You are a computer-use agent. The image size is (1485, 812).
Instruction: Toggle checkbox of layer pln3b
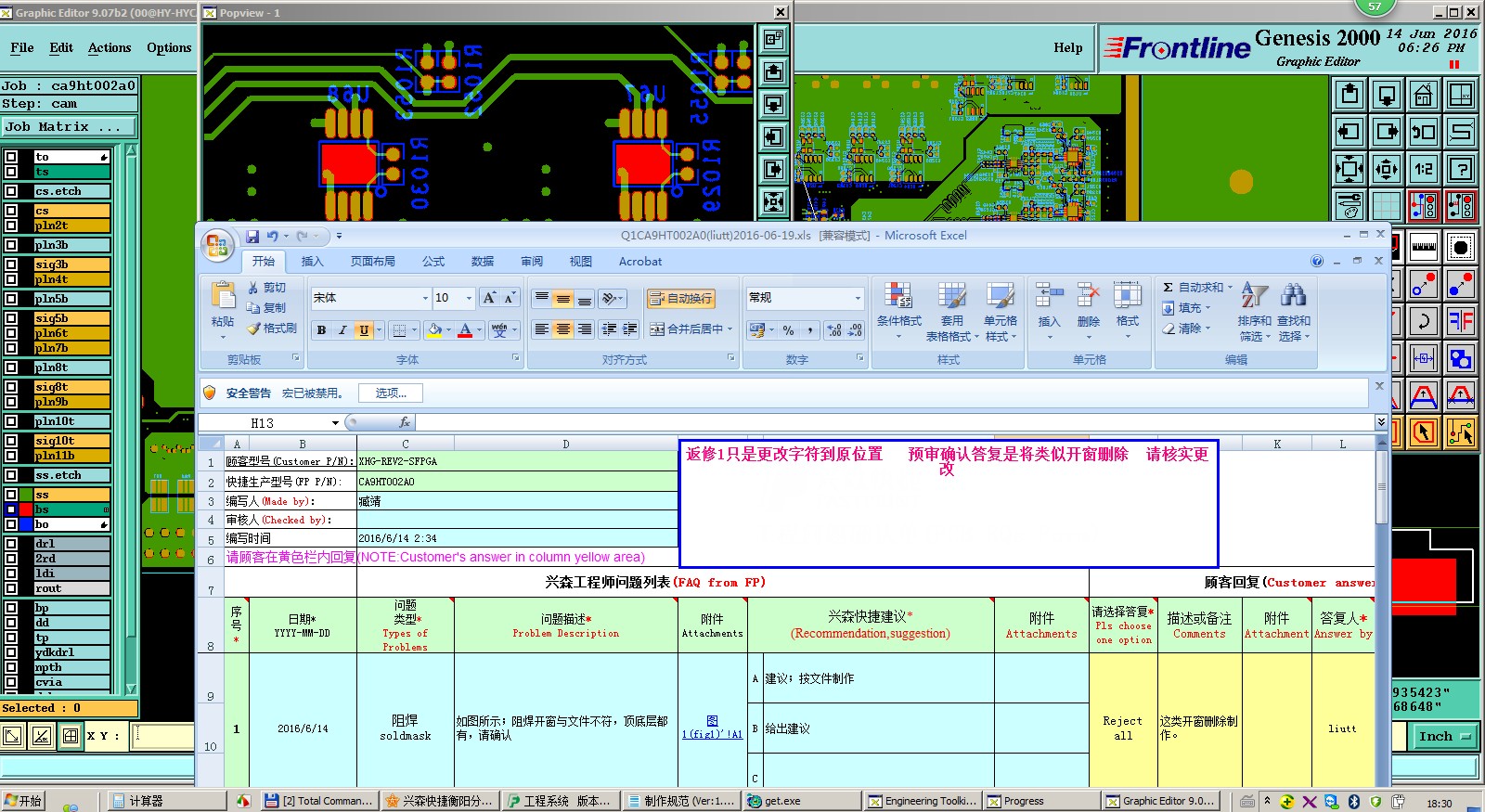11,245
